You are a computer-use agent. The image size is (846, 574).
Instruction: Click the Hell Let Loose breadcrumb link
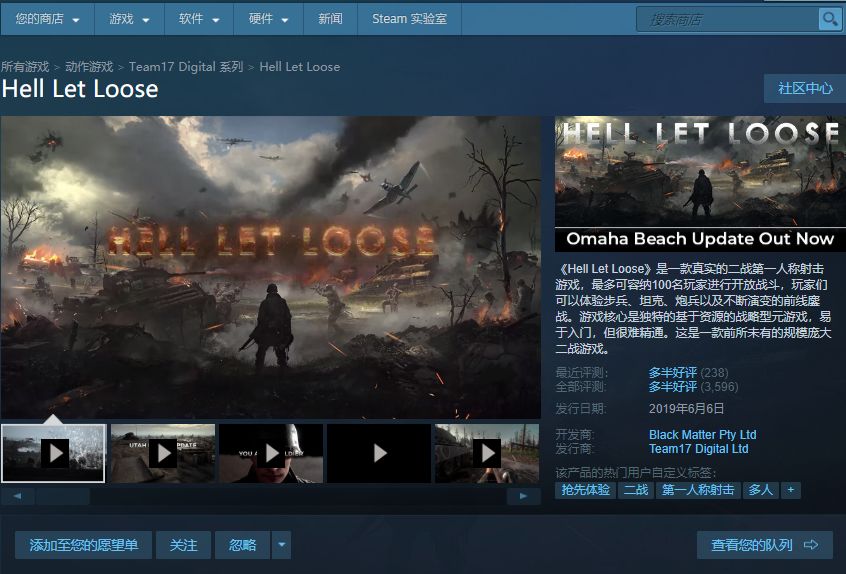coord(299,67)
